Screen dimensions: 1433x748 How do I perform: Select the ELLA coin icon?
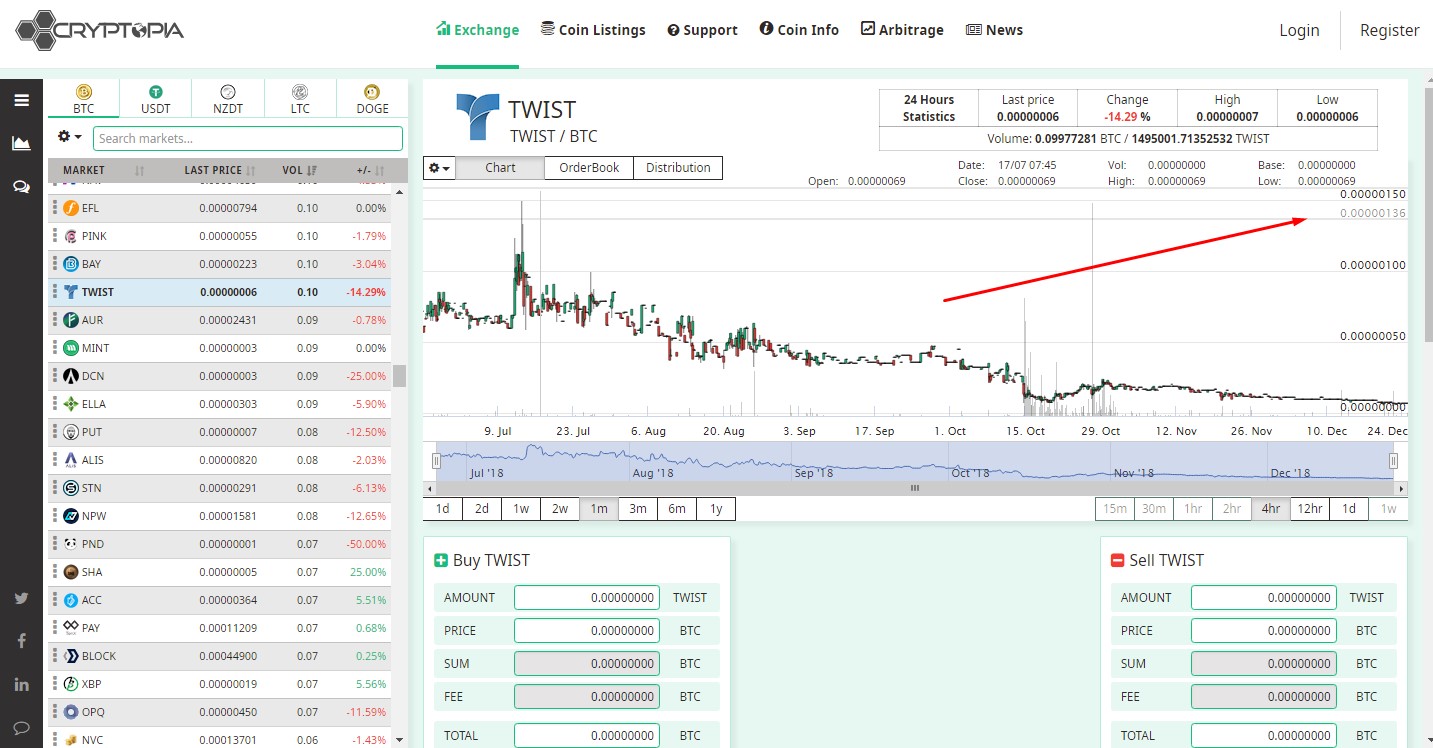pyautogui.click(x=71, y=404)
